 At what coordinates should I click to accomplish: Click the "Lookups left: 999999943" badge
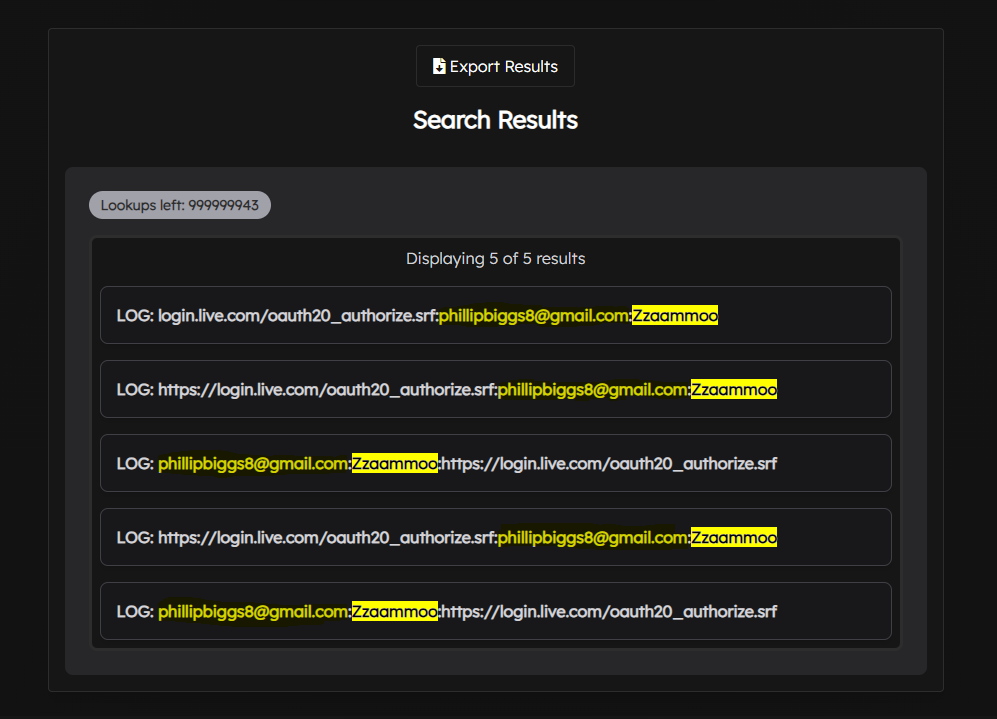pyautogui.click(x=180, y=205)
